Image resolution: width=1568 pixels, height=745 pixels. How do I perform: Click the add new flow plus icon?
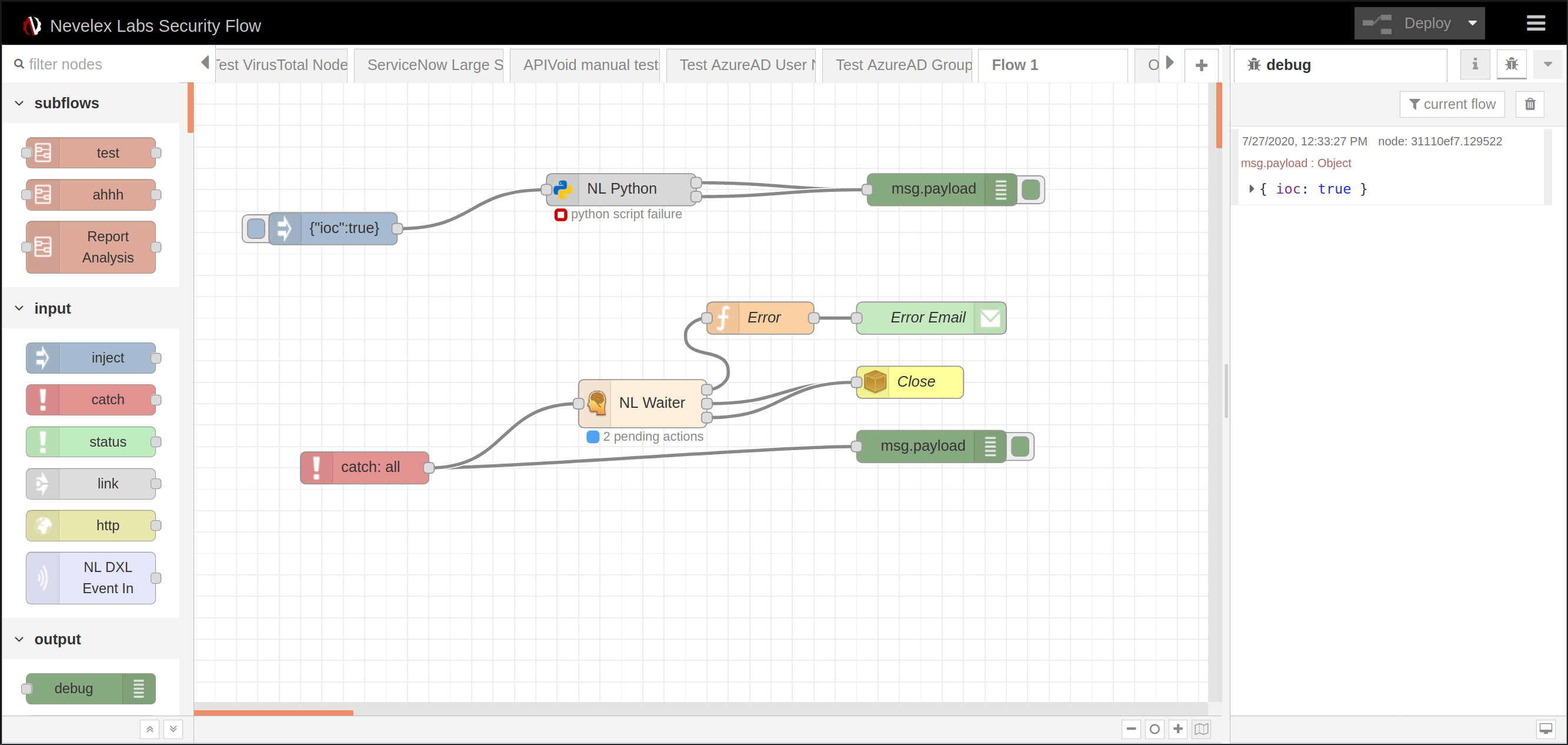click(1201, 65)
